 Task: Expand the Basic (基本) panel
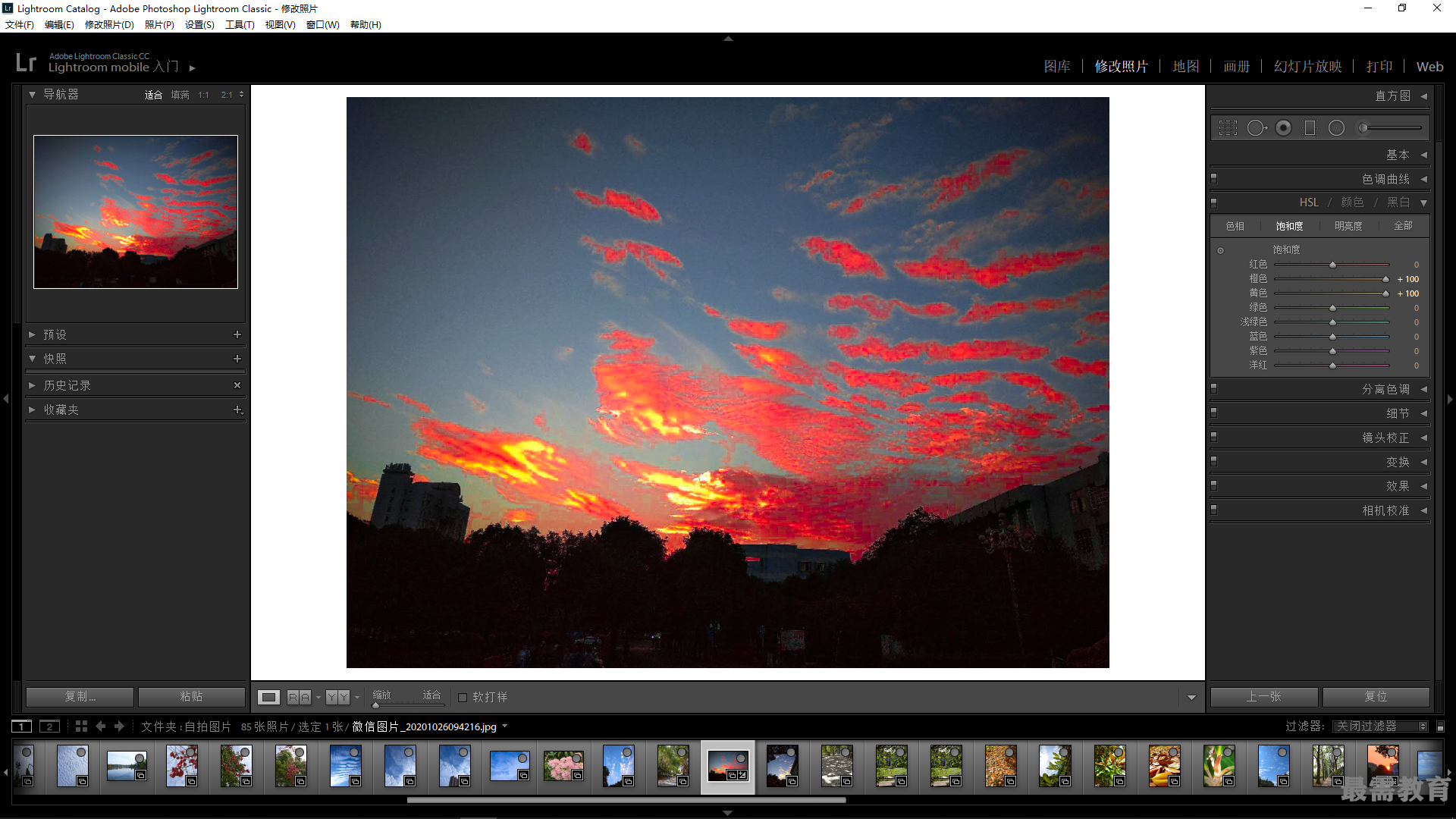tap(1423, 155)
